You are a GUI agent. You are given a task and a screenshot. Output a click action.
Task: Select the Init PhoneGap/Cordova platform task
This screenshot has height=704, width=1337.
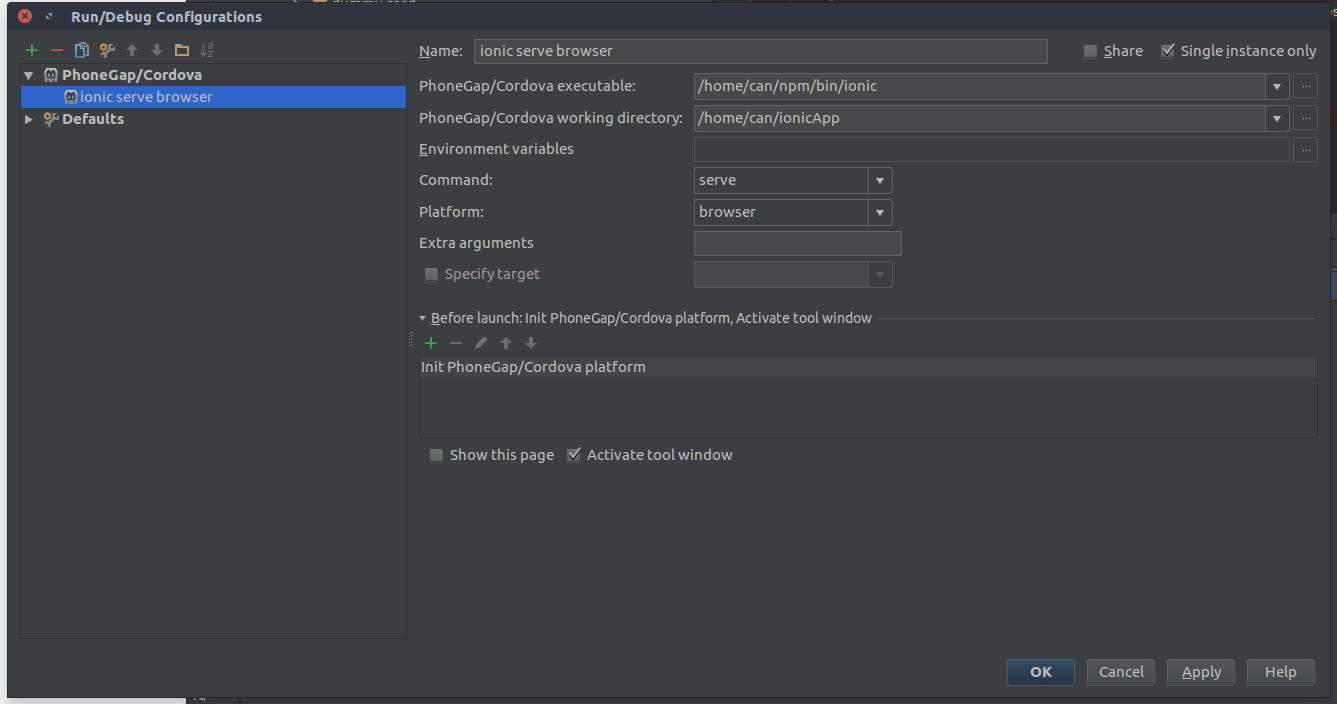pos(533,367)
